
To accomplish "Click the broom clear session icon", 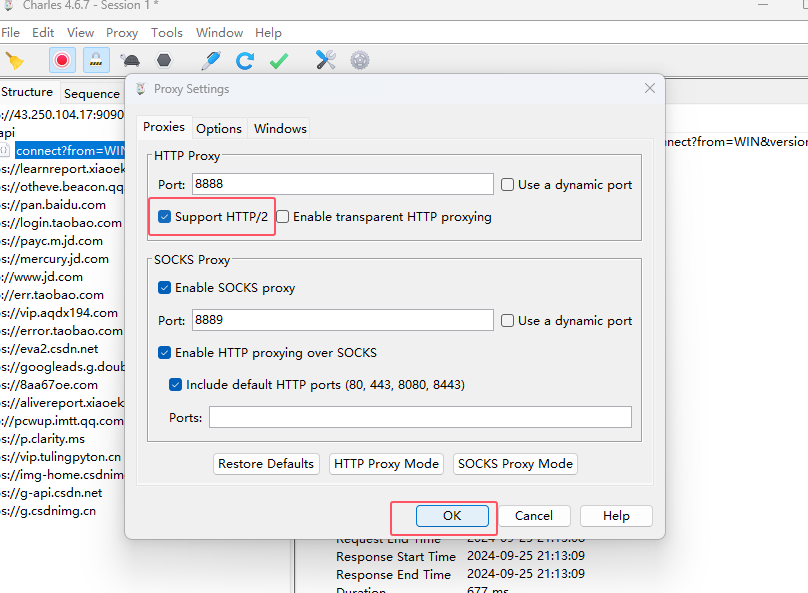I will tap(14, 61).
